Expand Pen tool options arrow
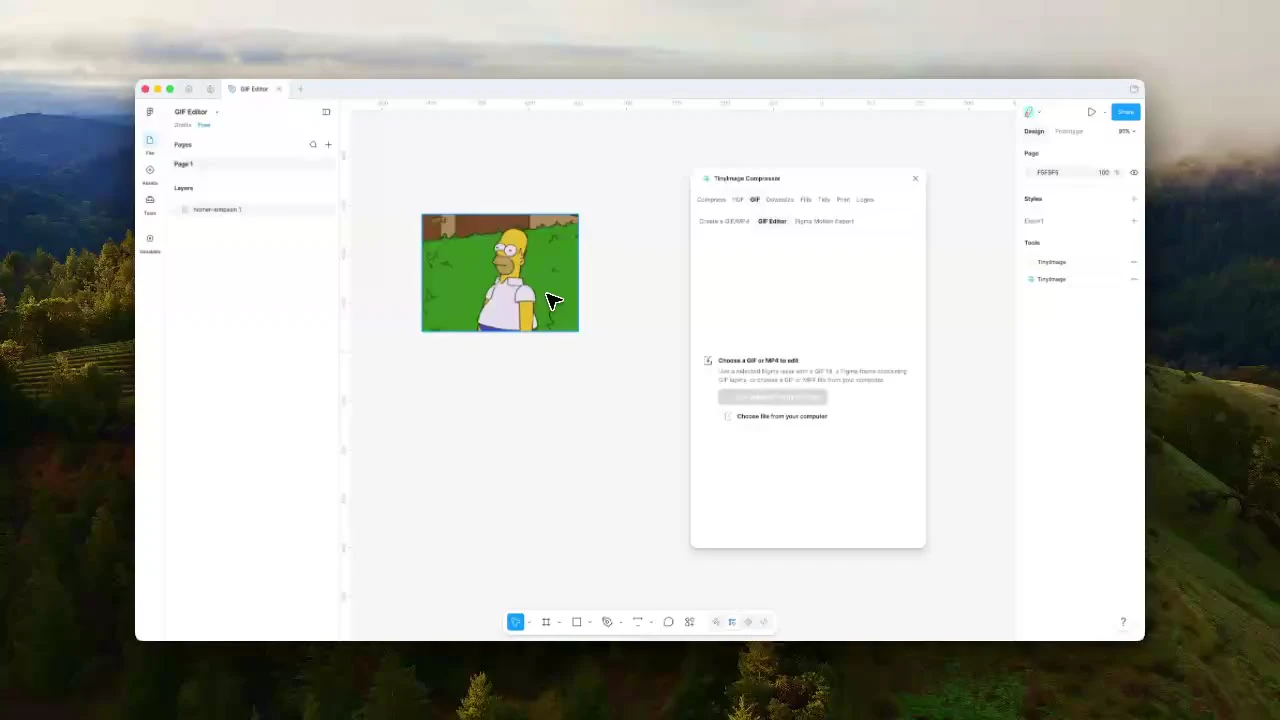1280x720 pixels. point(621,622)
